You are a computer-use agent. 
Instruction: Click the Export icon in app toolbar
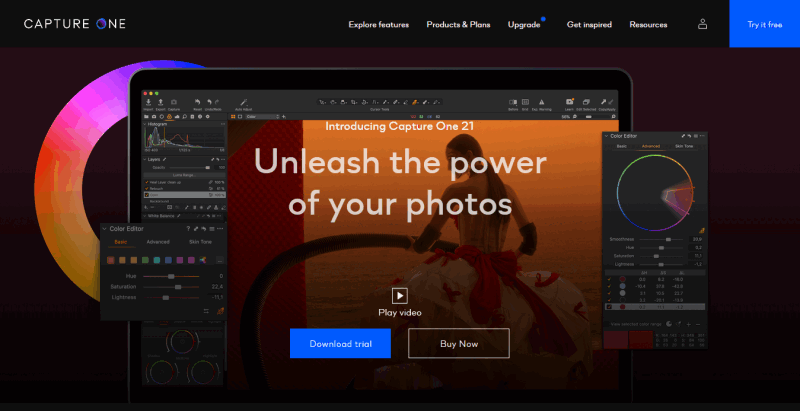point(160,104)
